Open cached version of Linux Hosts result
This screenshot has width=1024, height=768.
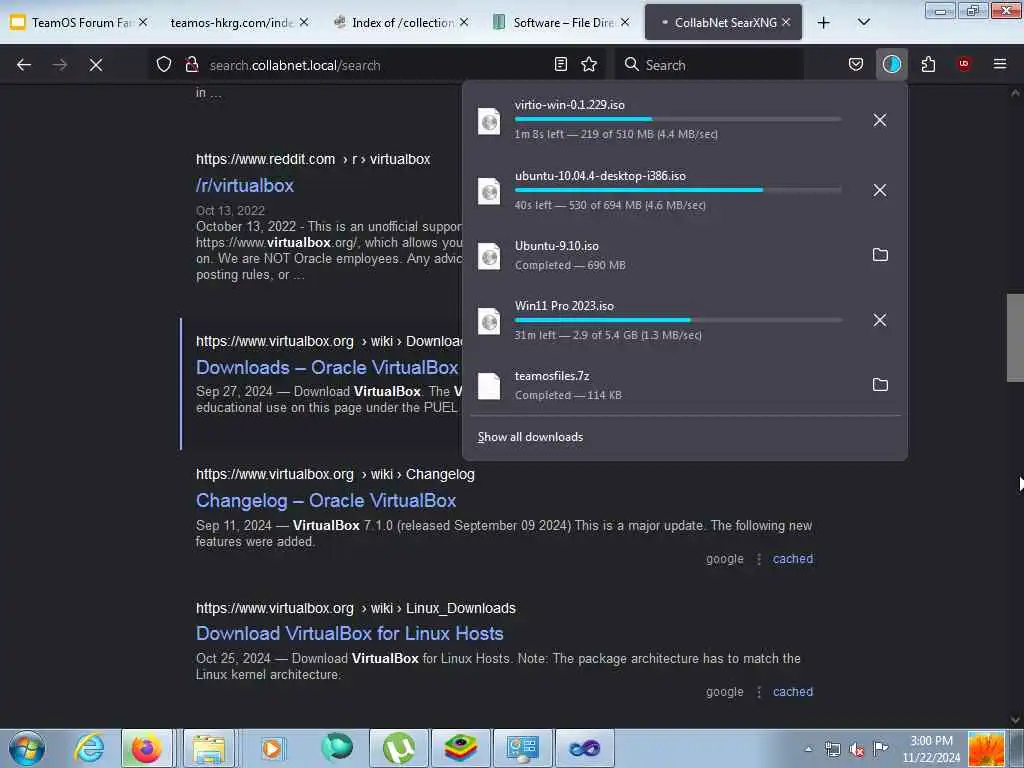[x=793, y=692]
